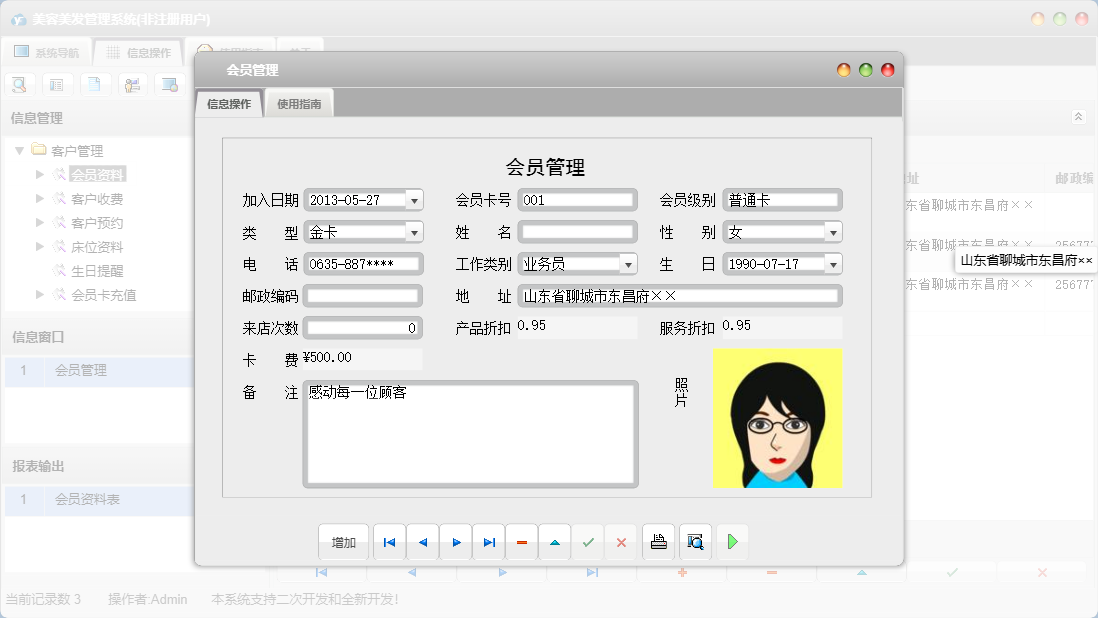1098x618 pixels.
Task: Click the new document icon in the toolbar
Action: 95,84
